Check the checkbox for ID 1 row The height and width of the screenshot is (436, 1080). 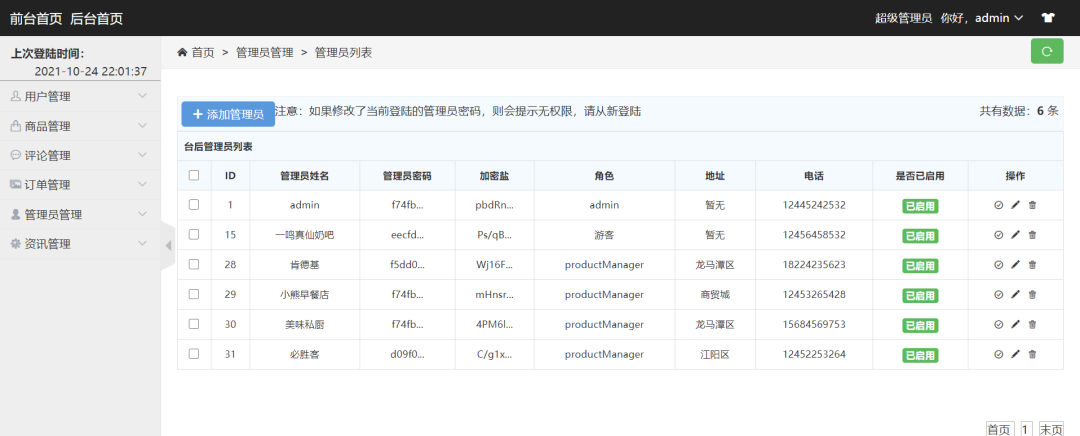194,205
